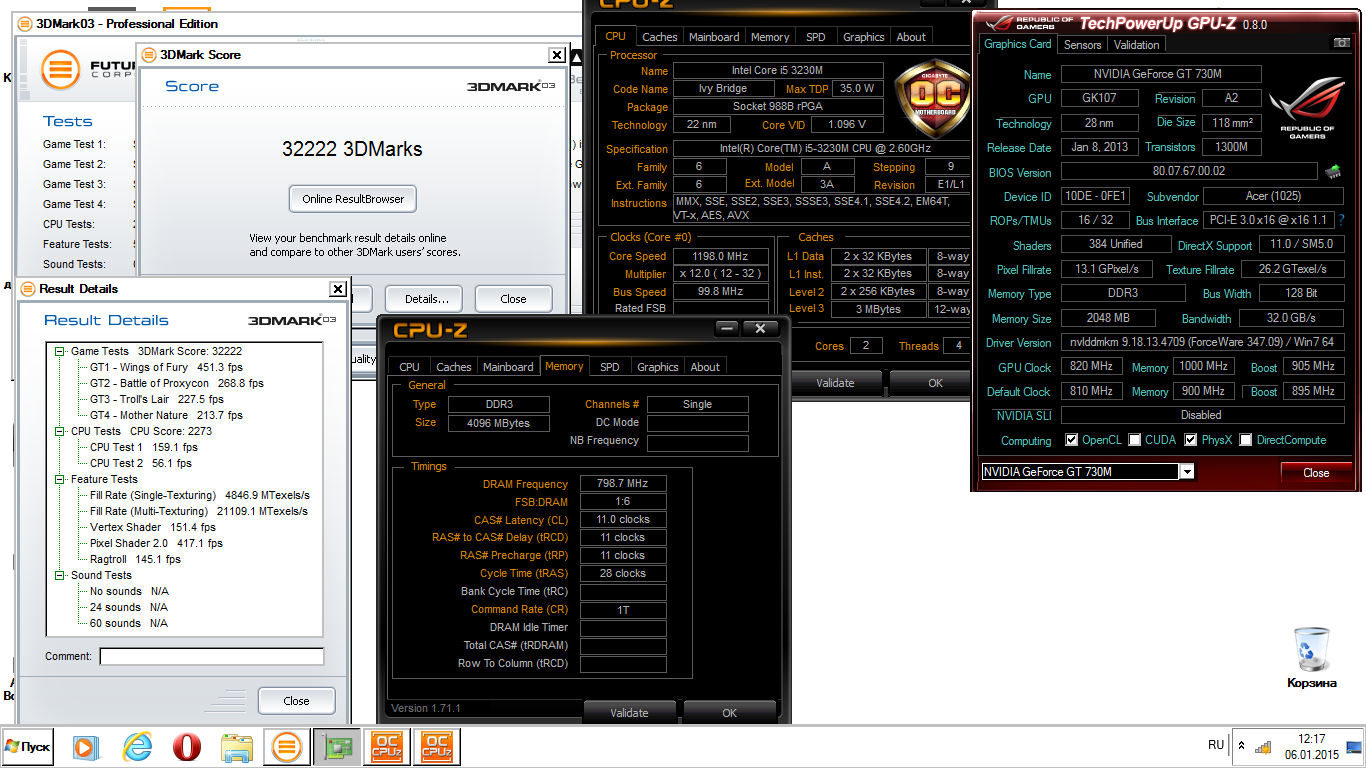This screenshot has width=1366, height=768.
Task: Collapse the Game Tests tree node
Action: 61,352
